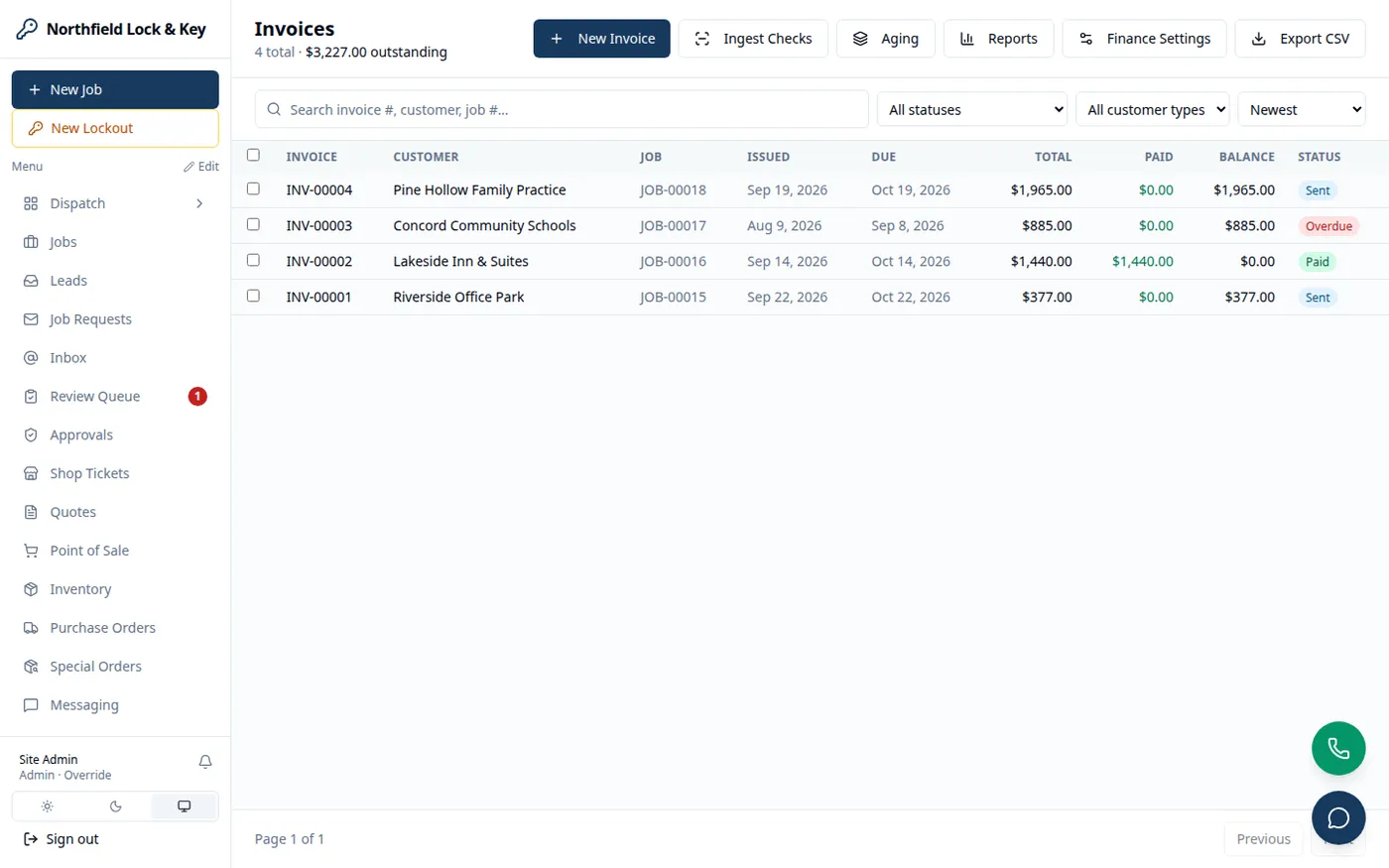Click the Inbox at-sign icon
This screenshot has height=868, width=1389.
point(31,358)
